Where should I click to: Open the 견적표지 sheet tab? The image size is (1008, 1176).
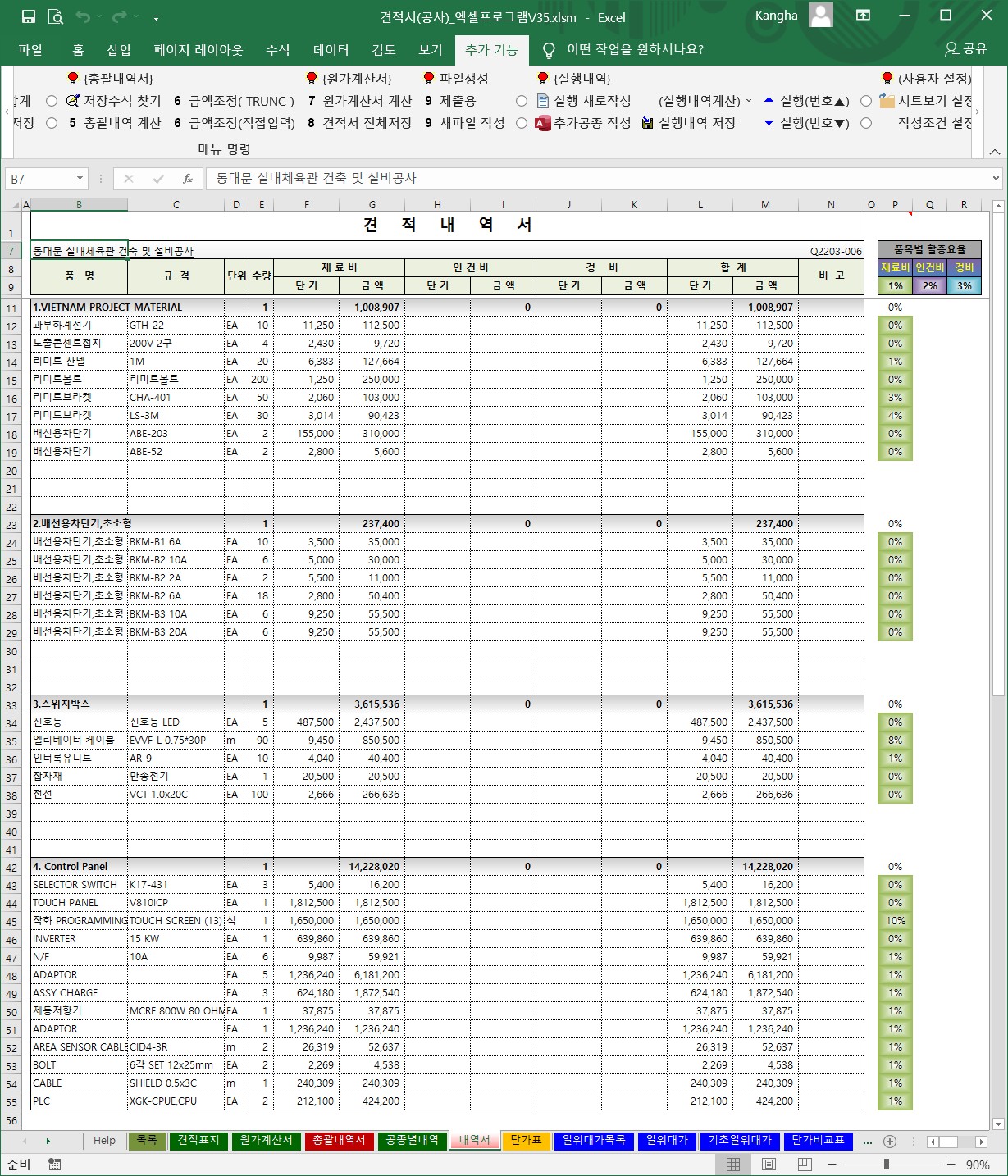coord(198,1141)
